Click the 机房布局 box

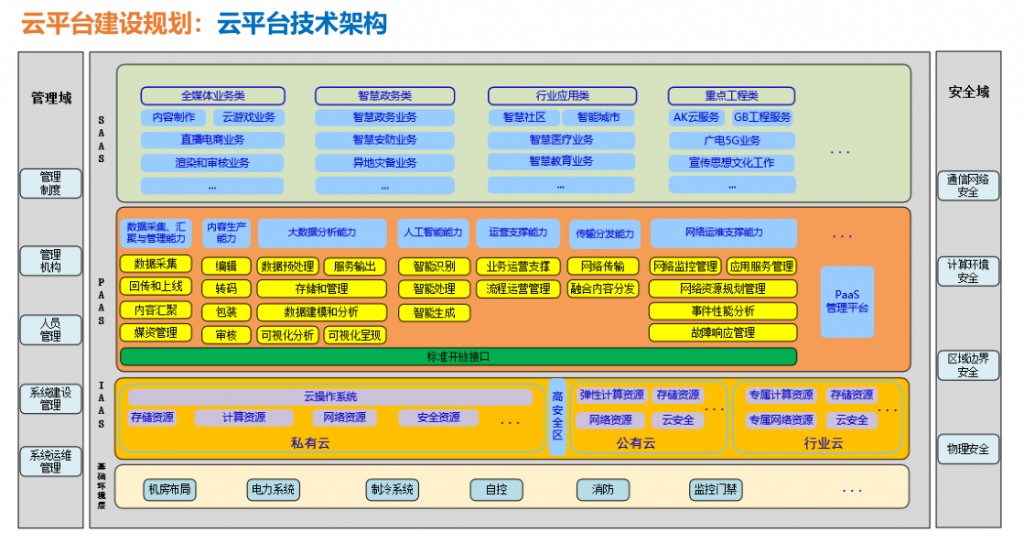(x=169, y=489)
